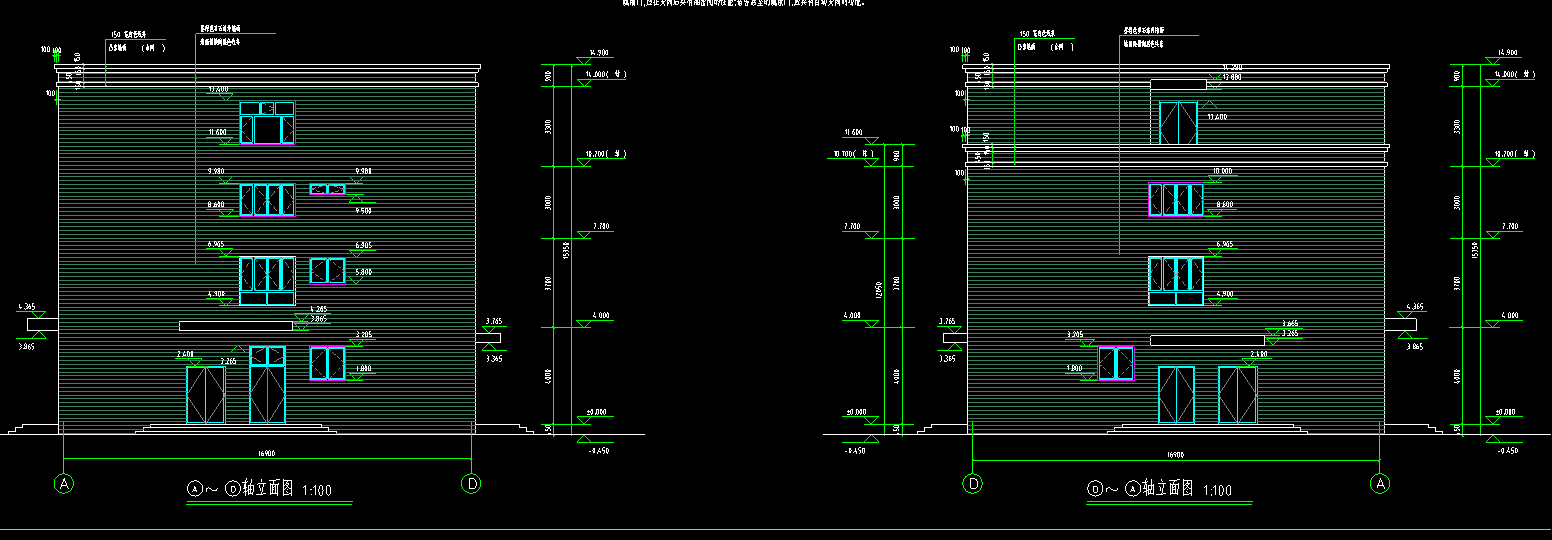The width and height of the screenshot is (1552, 540).
Task: Pick the top-floor window on the left elevation
Action: click(267, 124)
